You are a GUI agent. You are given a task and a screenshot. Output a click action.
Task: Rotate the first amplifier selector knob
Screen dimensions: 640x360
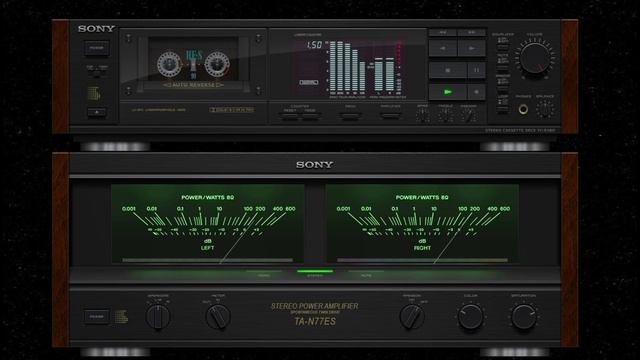pyautogui.click(x=158, y=317)
